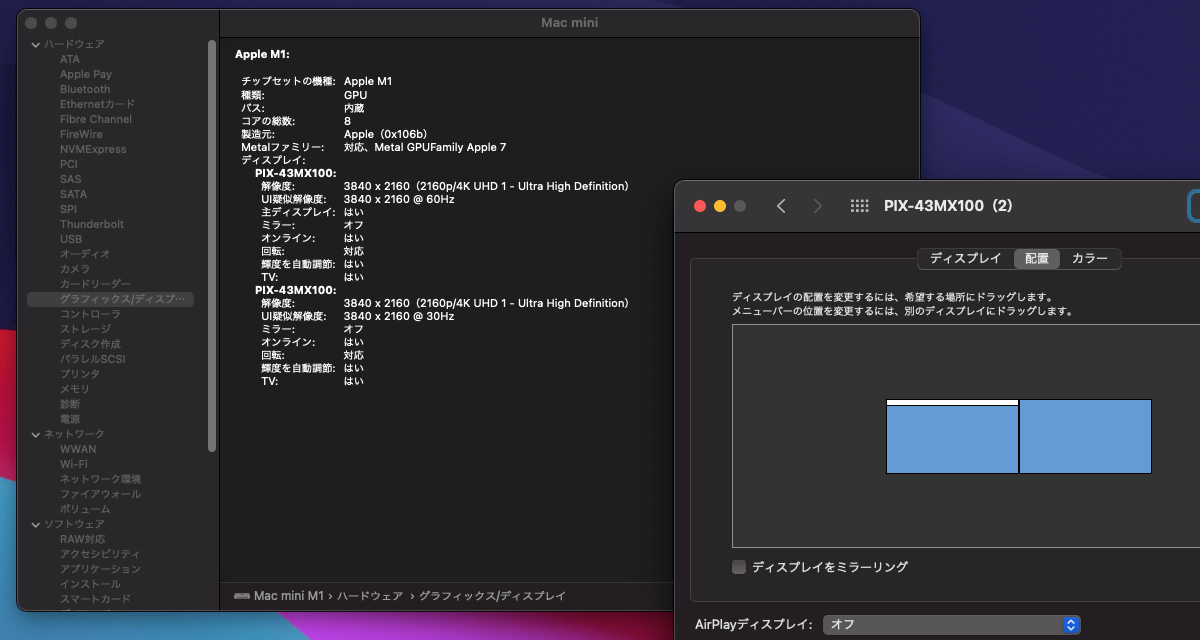Select Bluetooth in the hardware list

pos(85,89)
